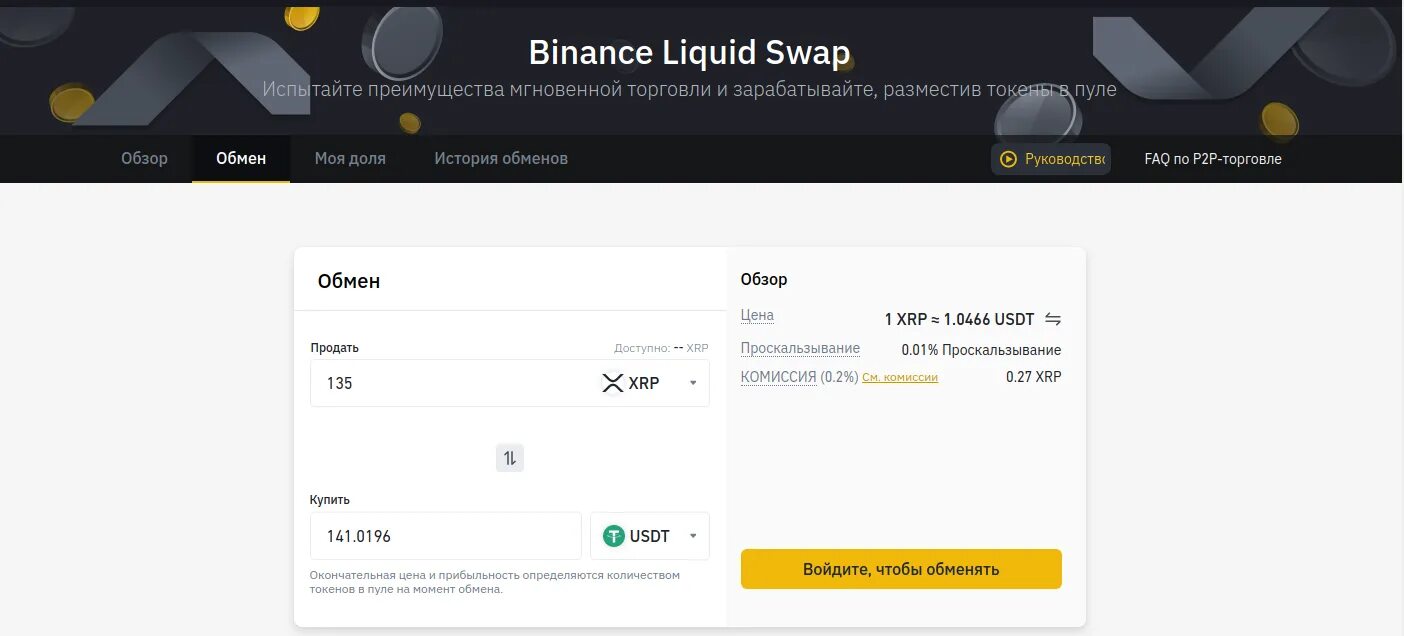
Task: Open the Моя доля tab
Action: pos(350,158)
